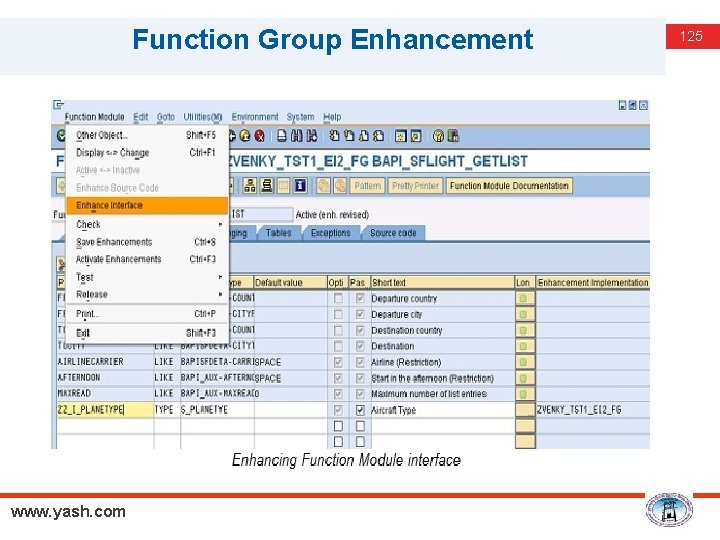Screen dimensions: 720x540
Task: Click the Default value column header
Action: 290,282
